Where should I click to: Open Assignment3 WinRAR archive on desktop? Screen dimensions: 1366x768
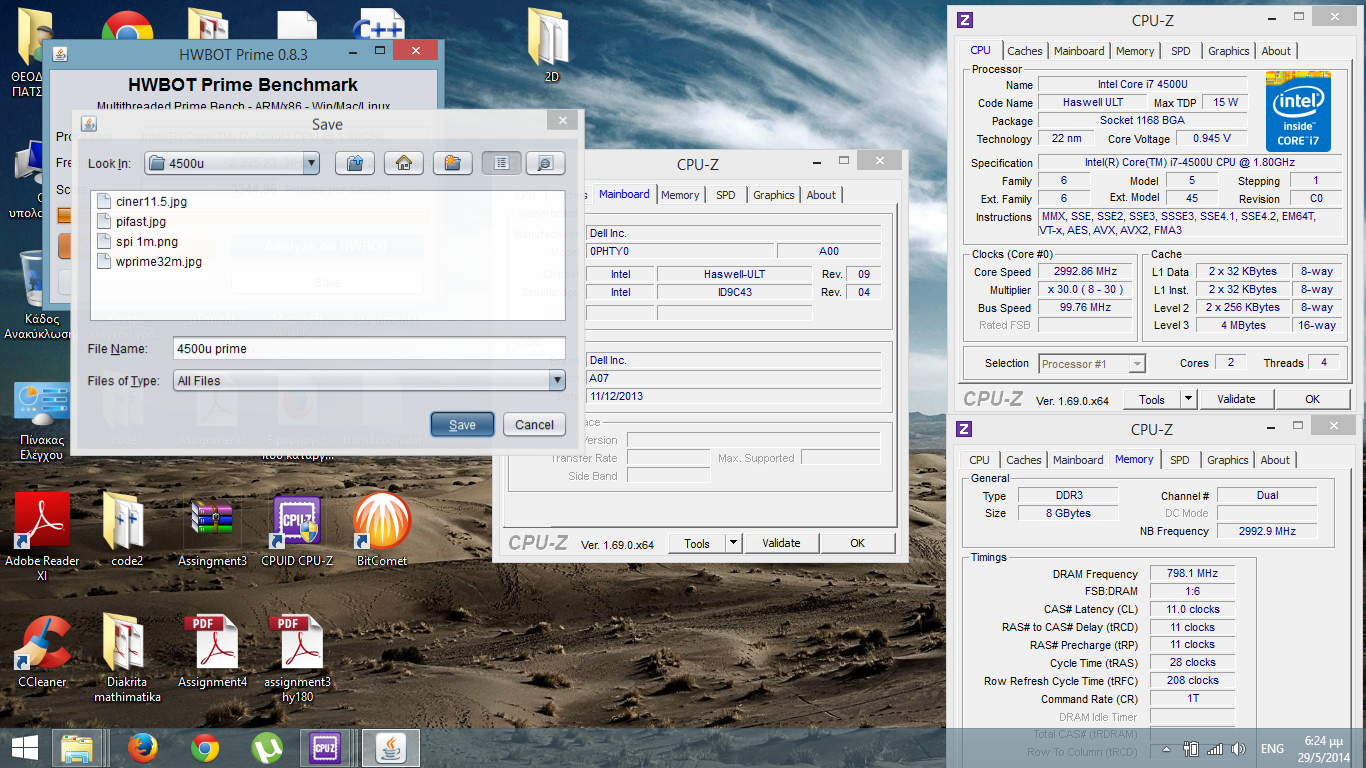(x=212, y=531)
